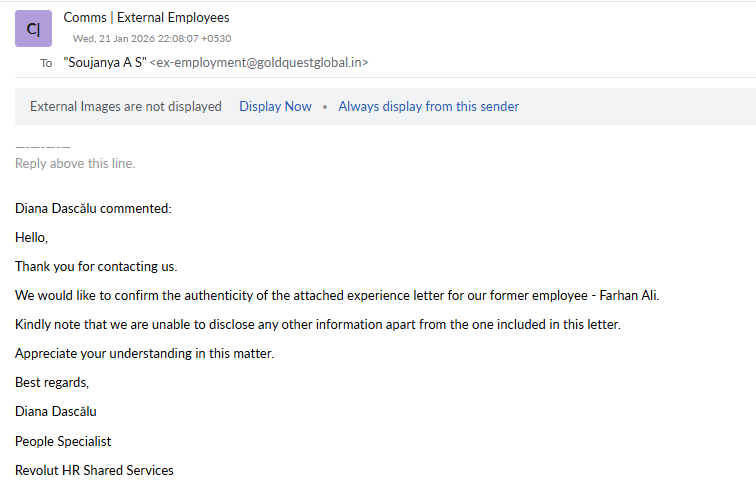Click the dashed separator line above reply note
The width and height of the screenshot is (756, 482).
[43, 148]
